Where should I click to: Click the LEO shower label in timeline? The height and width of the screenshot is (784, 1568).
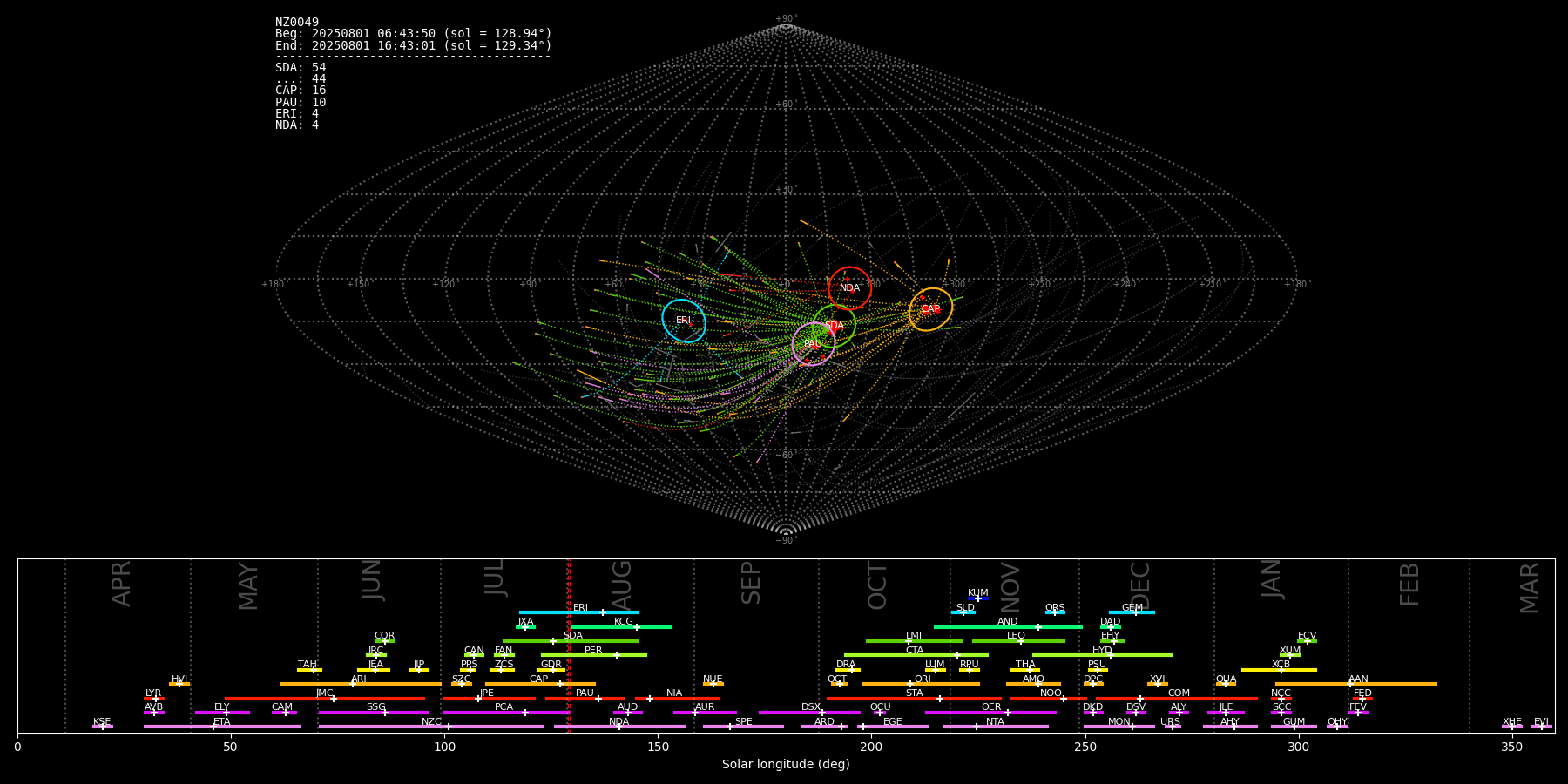tap(1017, 636)
